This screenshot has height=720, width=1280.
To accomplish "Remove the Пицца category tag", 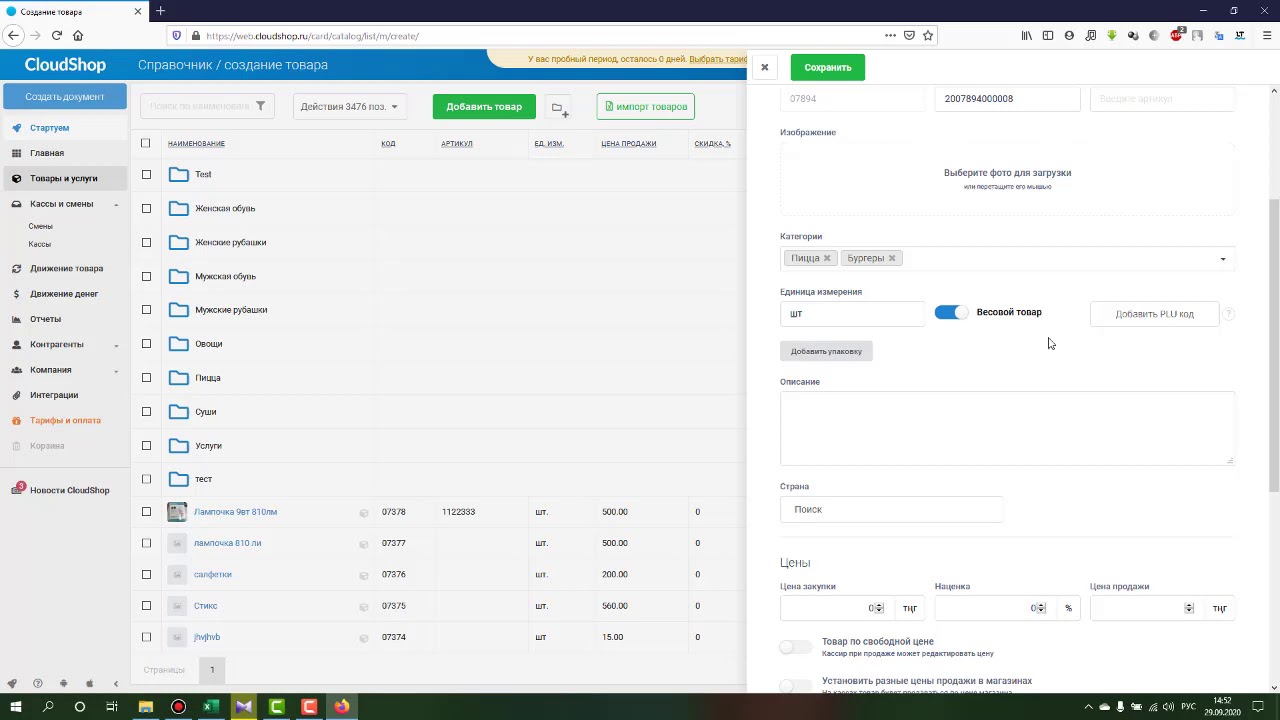I will click(x=827, y=258).
